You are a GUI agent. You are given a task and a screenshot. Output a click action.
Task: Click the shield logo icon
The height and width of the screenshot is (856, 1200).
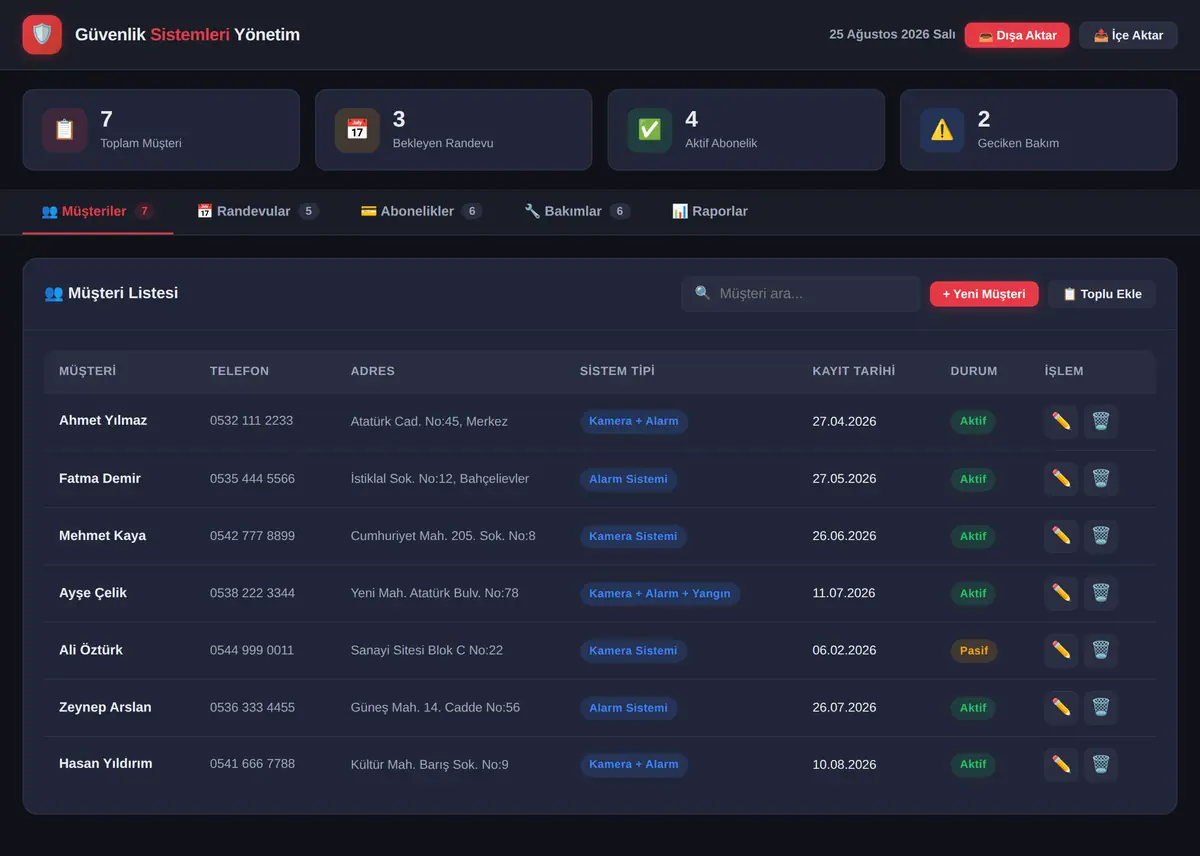42,35
